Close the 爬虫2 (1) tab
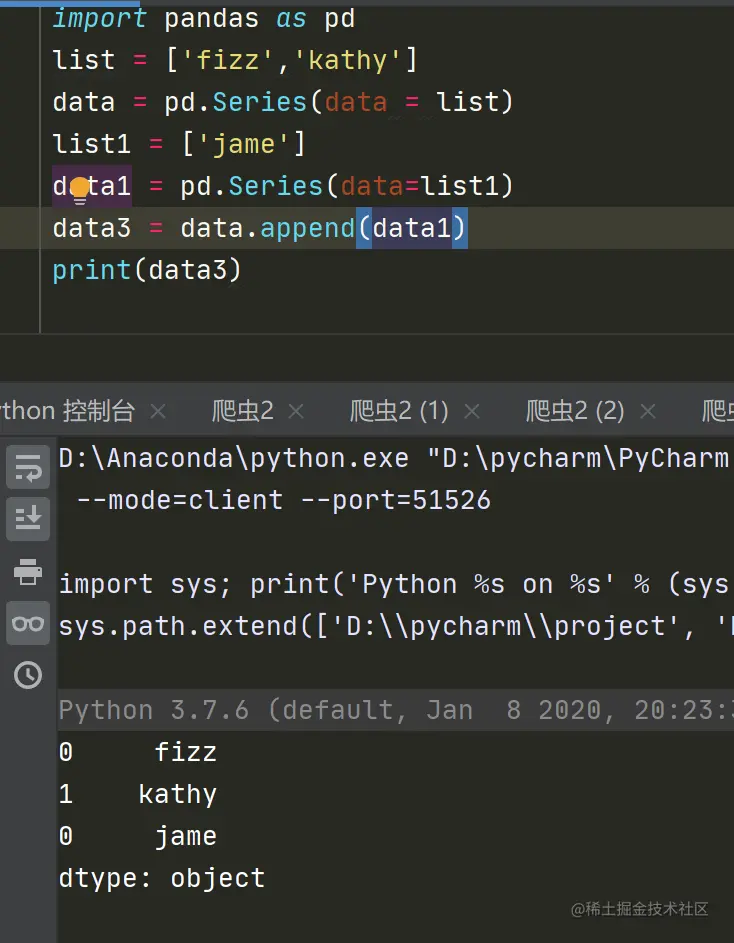 point(472,411)
